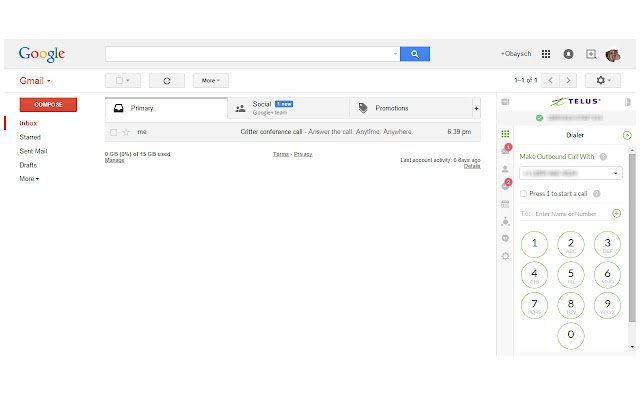Open the Google apps grid
The image size is (640, 400).
546,54
